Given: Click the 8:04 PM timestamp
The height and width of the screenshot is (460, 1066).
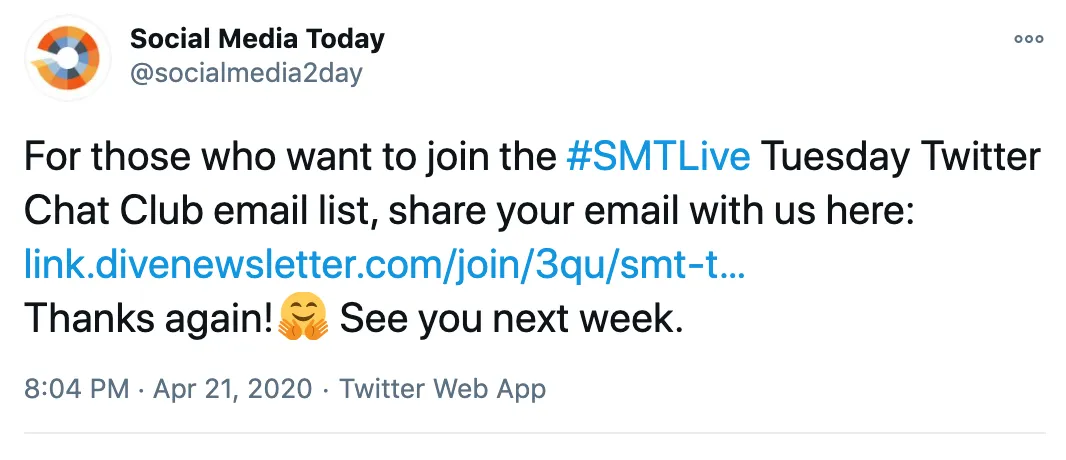Looking at the screenshot, I should [76, 388].
